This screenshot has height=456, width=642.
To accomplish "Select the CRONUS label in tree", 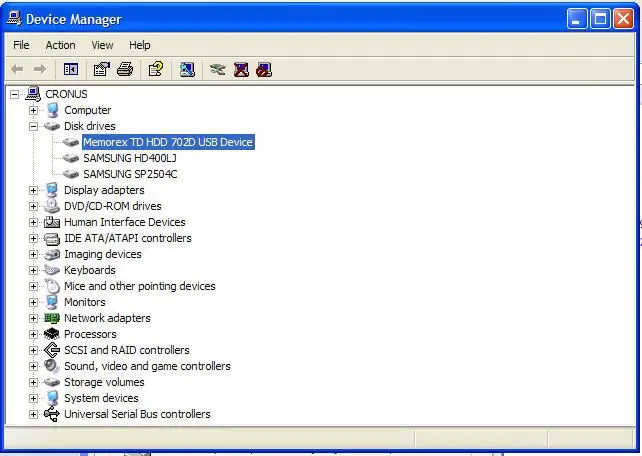I will pos(66,94).
